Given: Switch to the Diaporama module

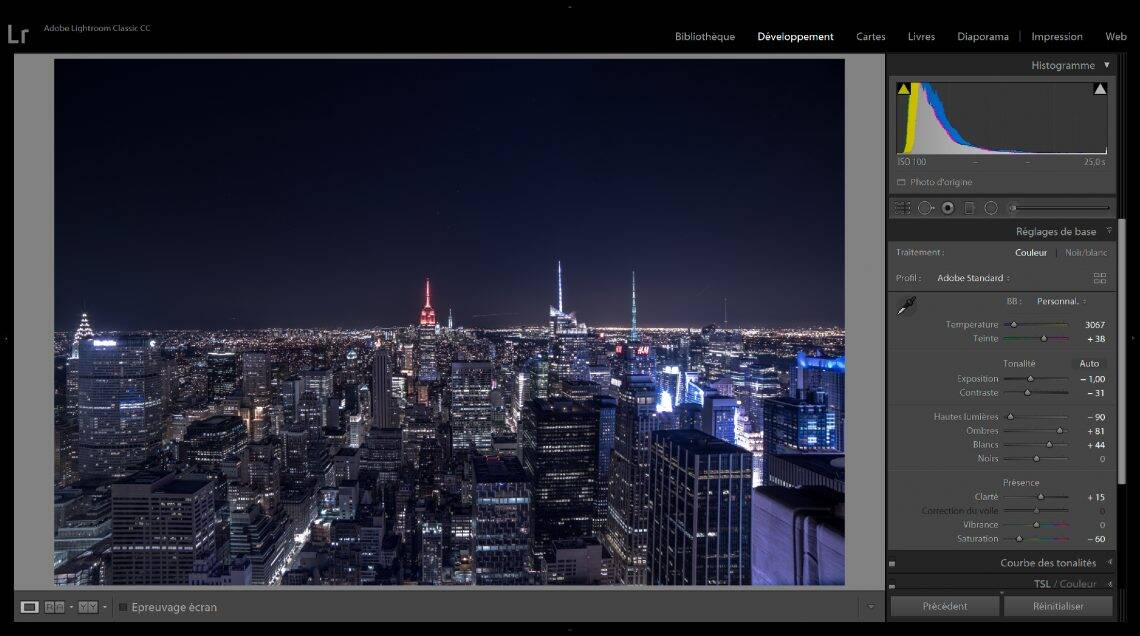Looking at the screenshot, I should click(x=983, y=36).
